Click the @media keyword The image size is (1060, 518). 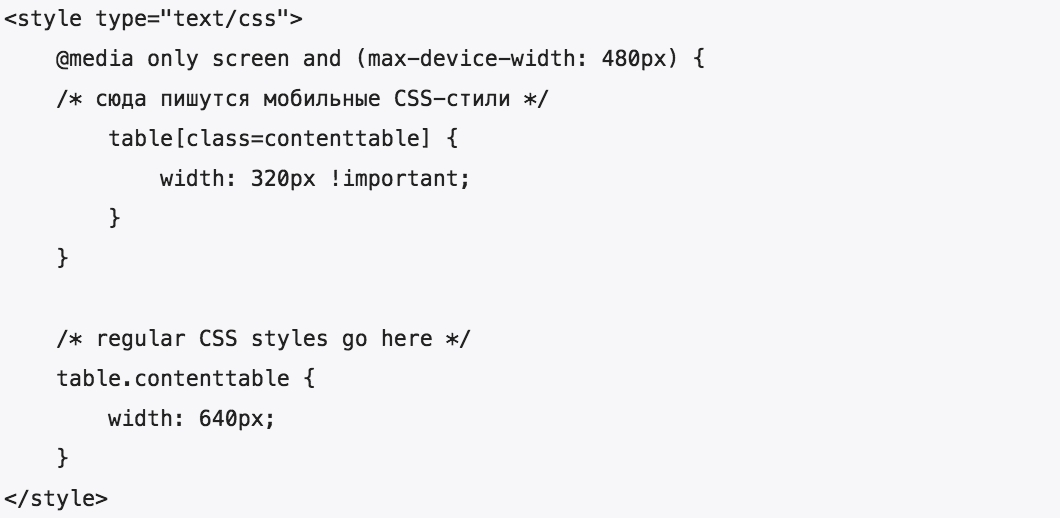(x=96, y=58)
